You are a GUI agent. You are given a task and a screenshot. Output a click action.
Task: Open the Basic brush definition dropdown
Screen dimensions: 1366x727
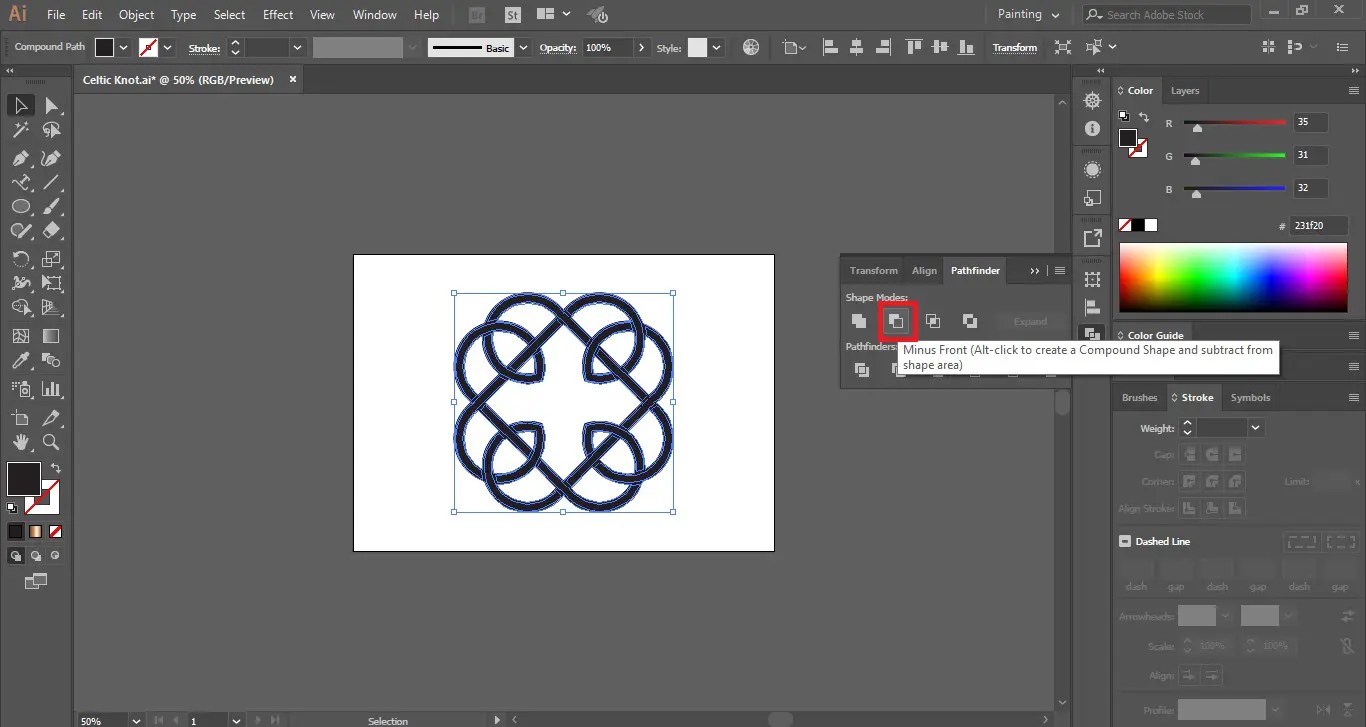(x=523, y=47)
